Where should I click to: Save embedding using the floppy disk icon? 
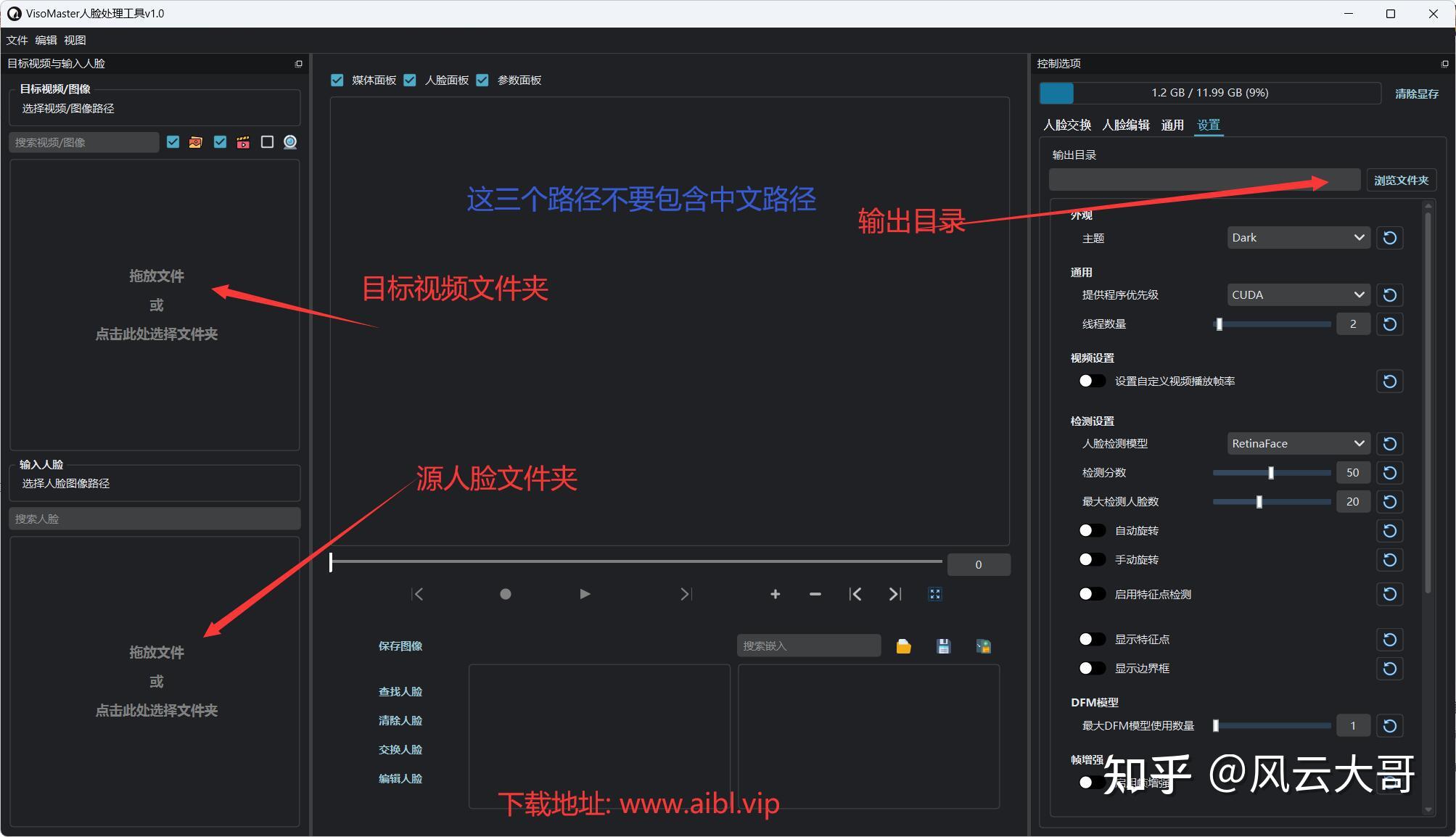[x=943, y=646]
